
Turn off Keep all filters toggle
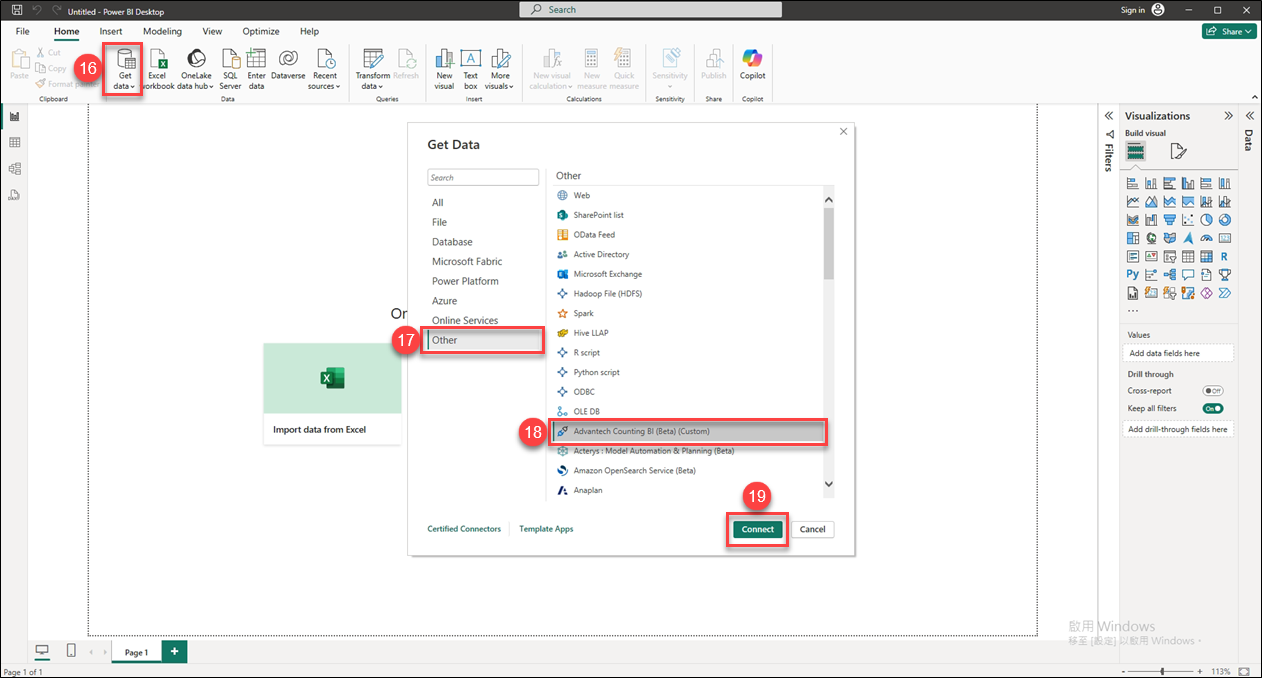point(1212,409)
